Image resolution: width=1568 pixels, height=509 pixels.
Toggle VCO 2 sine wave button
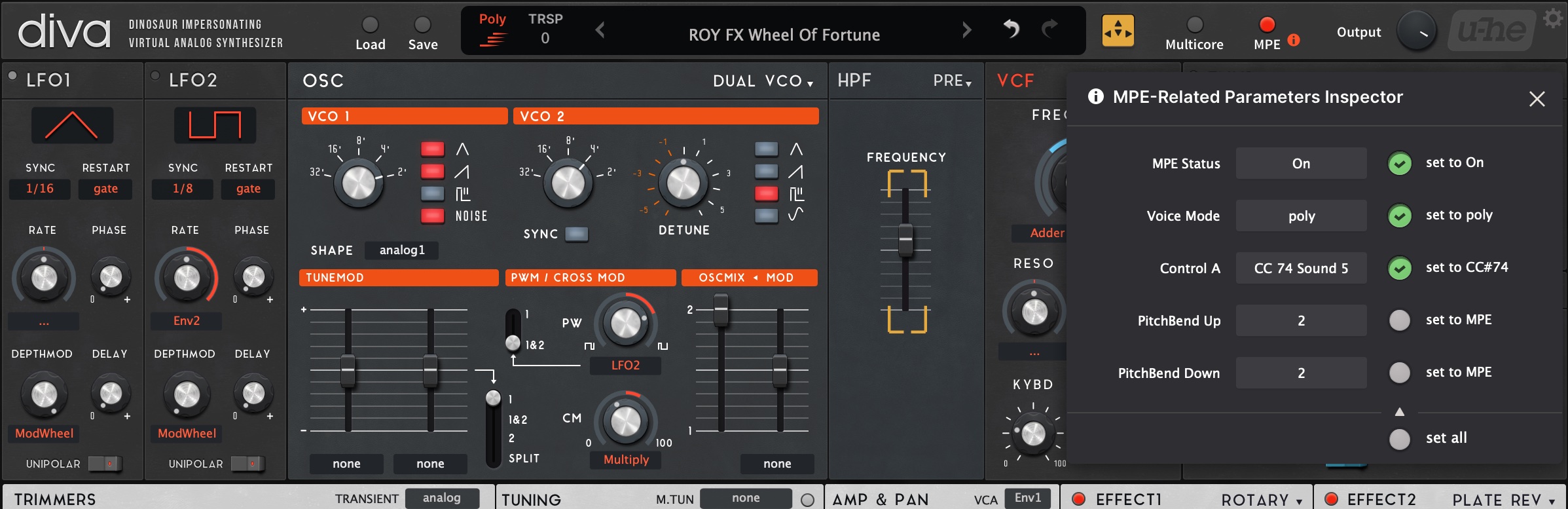767,216
